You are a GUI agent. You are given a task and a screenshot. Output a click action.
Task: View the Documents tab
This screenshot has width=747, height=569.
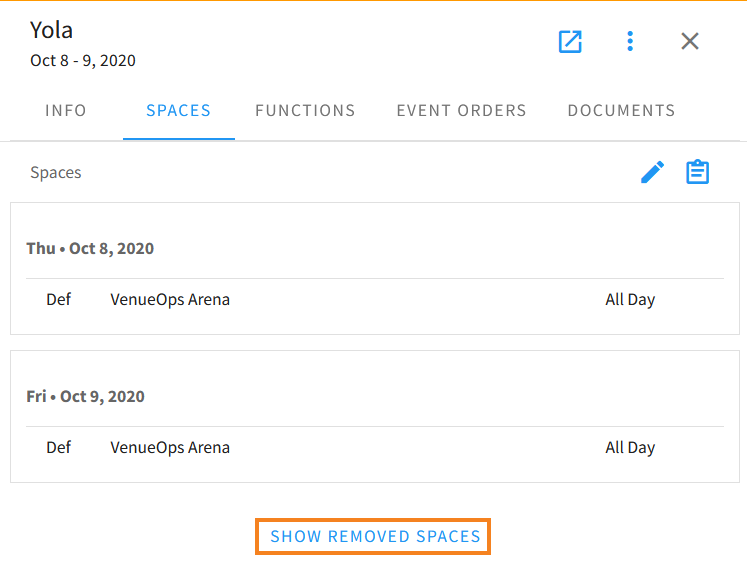tap(621, 111)
